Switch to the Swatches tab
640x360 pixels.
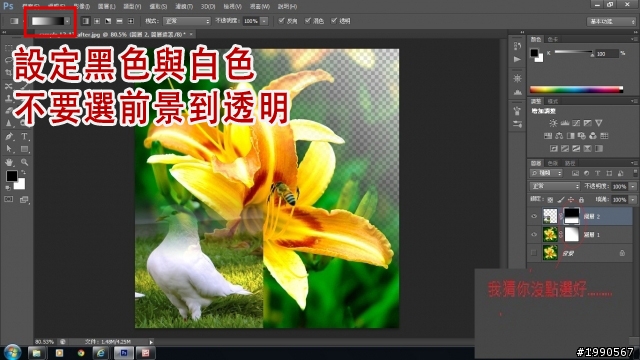pos(553,40)
